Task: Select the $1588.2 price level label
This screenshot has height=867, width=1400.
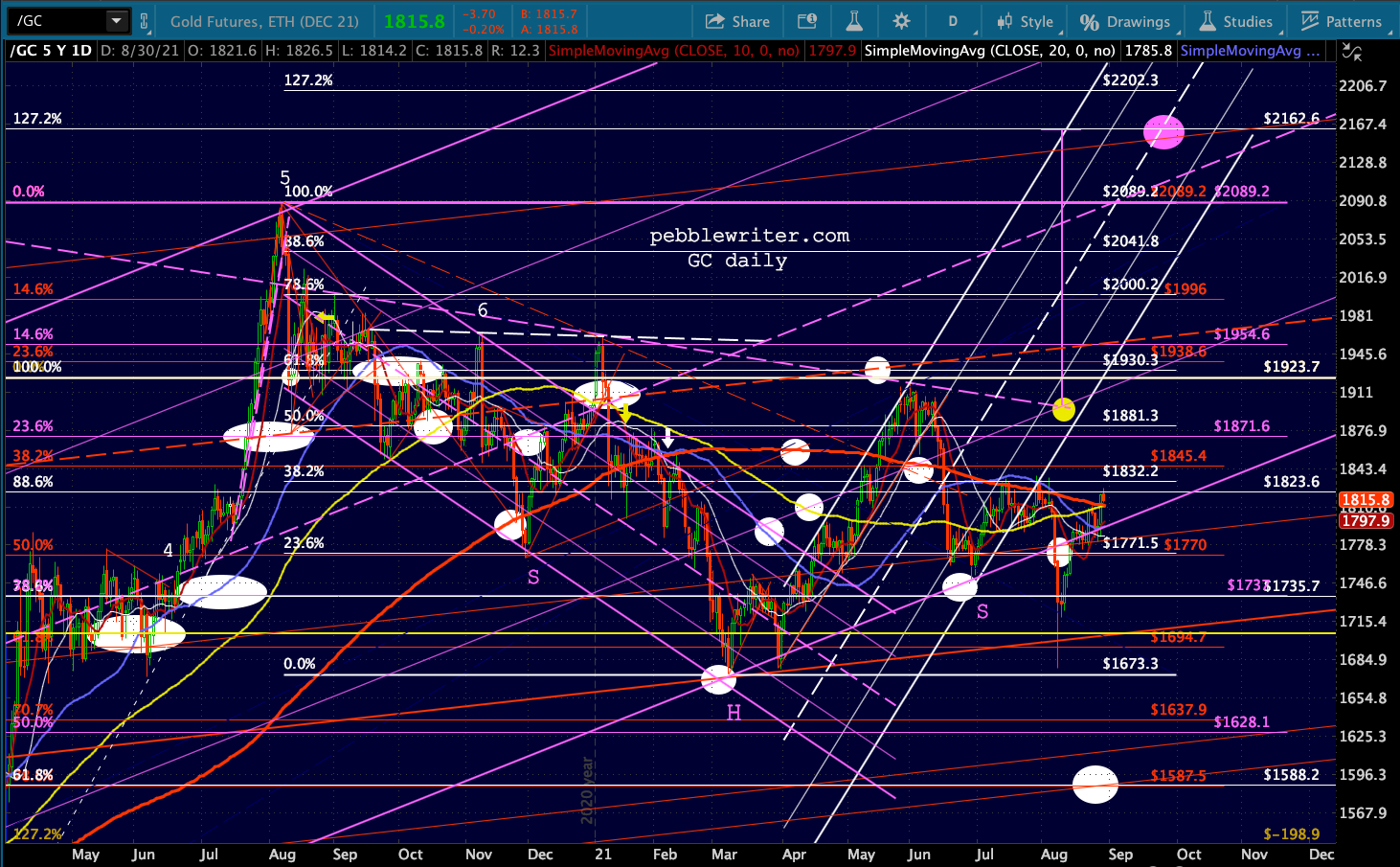Action: click(1291, 775)
